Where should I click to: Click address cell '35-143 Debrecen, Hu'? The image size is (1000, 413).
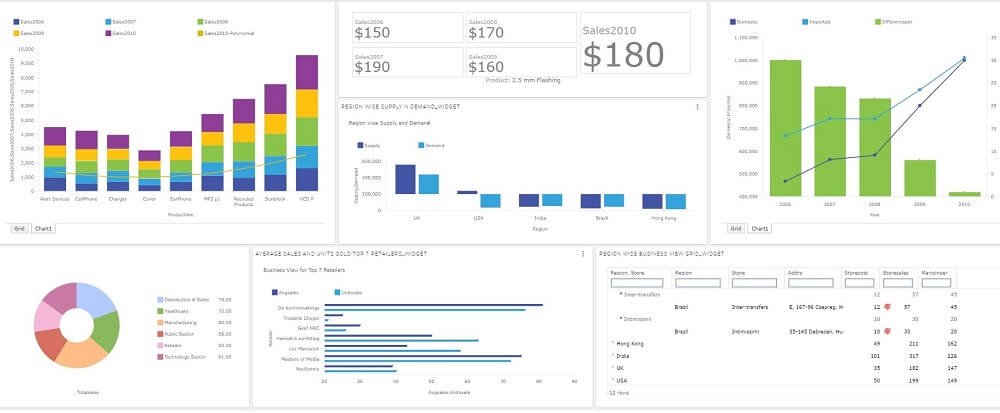click(x=816, y=331)
